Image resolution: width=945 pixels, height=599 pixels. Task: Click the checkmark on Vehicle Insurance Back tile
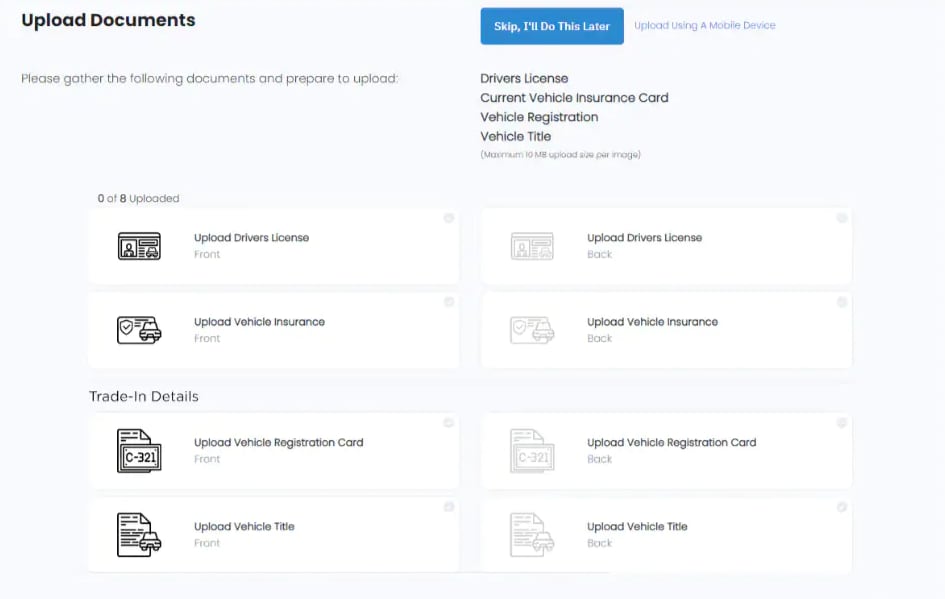(842, 302)
